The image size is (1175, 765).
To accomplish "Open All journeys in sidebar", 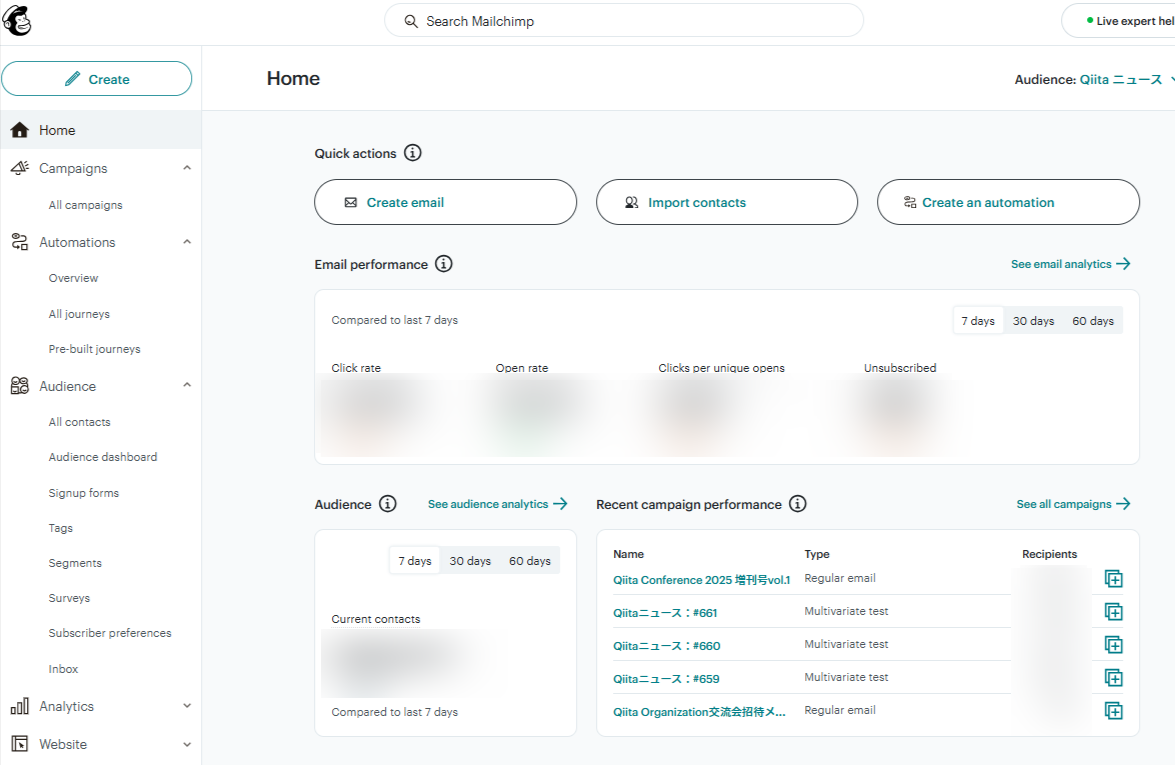I will tap(79, 314).
